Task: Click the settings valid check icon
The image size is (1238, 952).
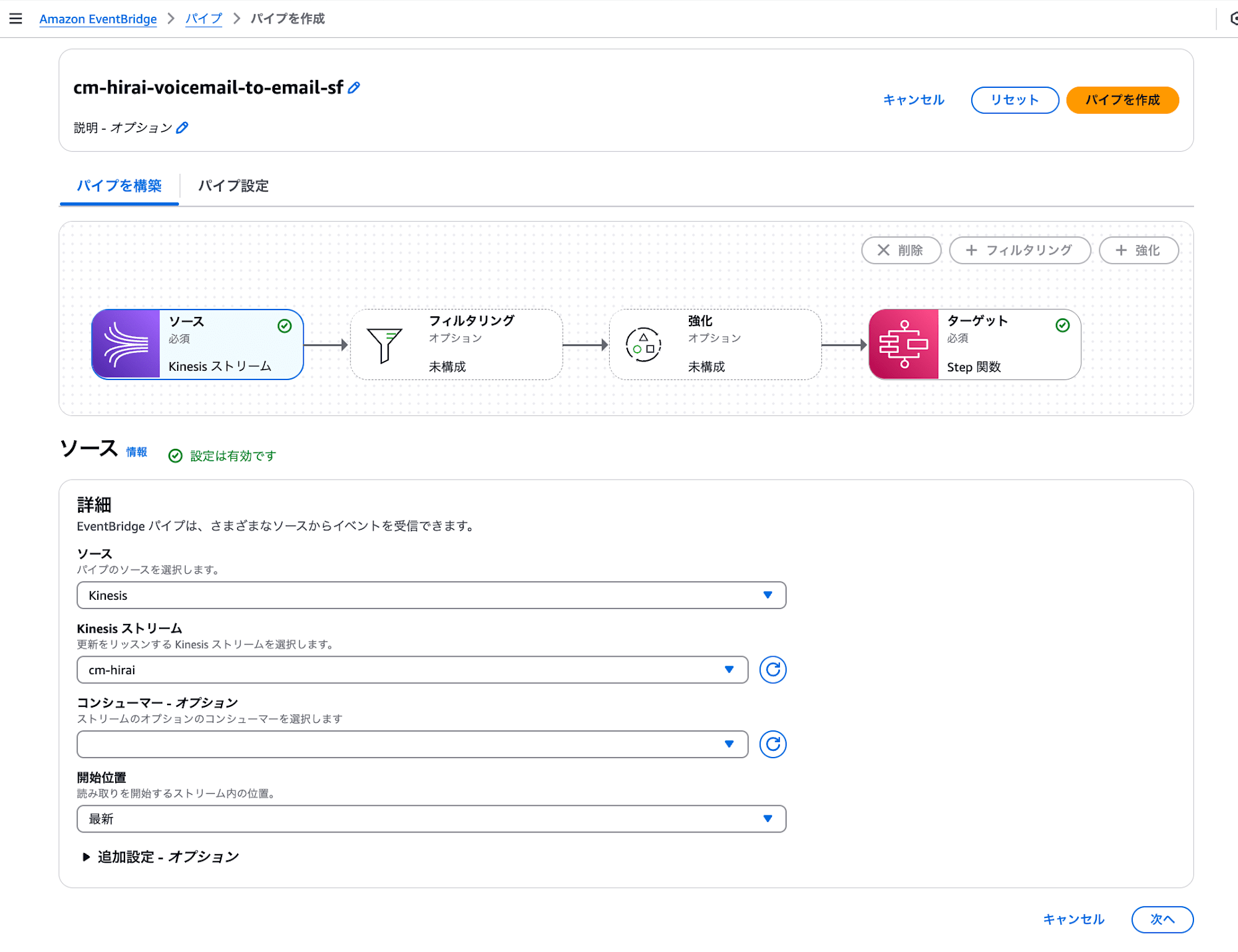Action: 176,456
